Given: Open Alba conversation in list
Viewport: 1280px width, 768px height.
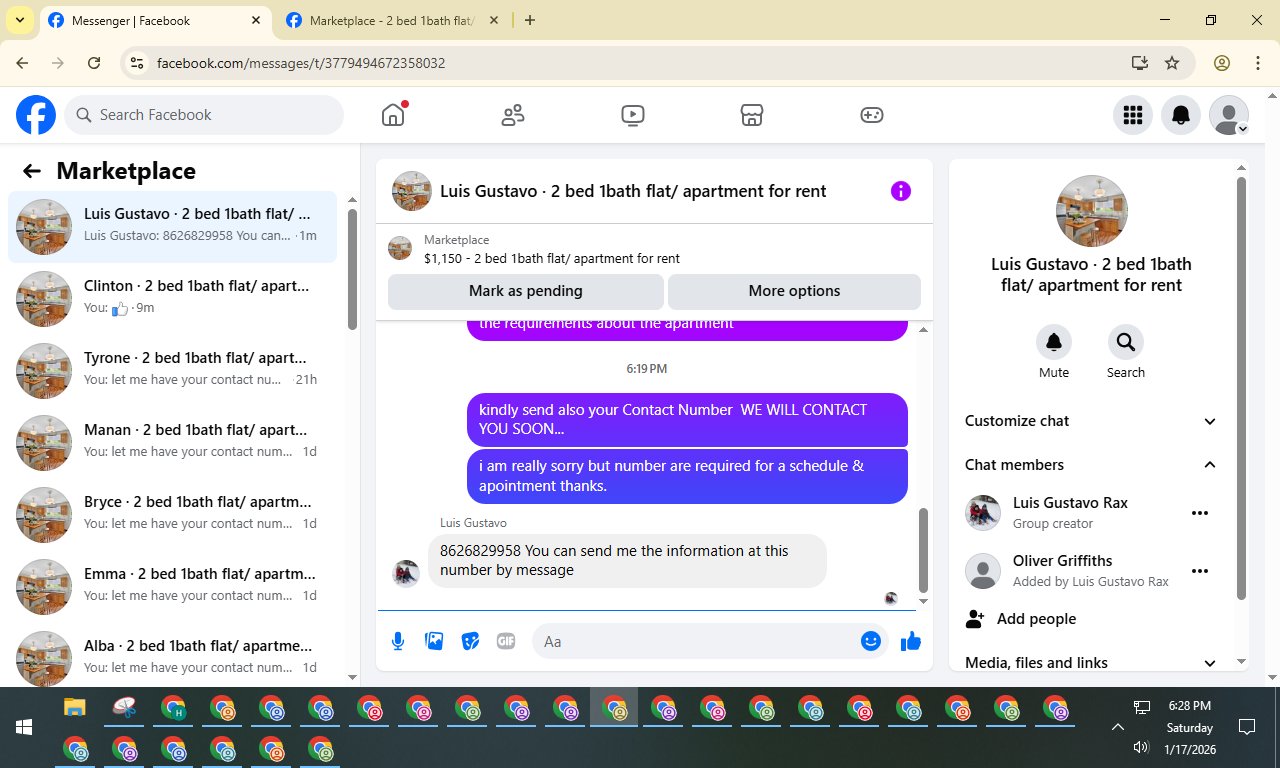Looking at the screenshot, I should click(172, 655).
